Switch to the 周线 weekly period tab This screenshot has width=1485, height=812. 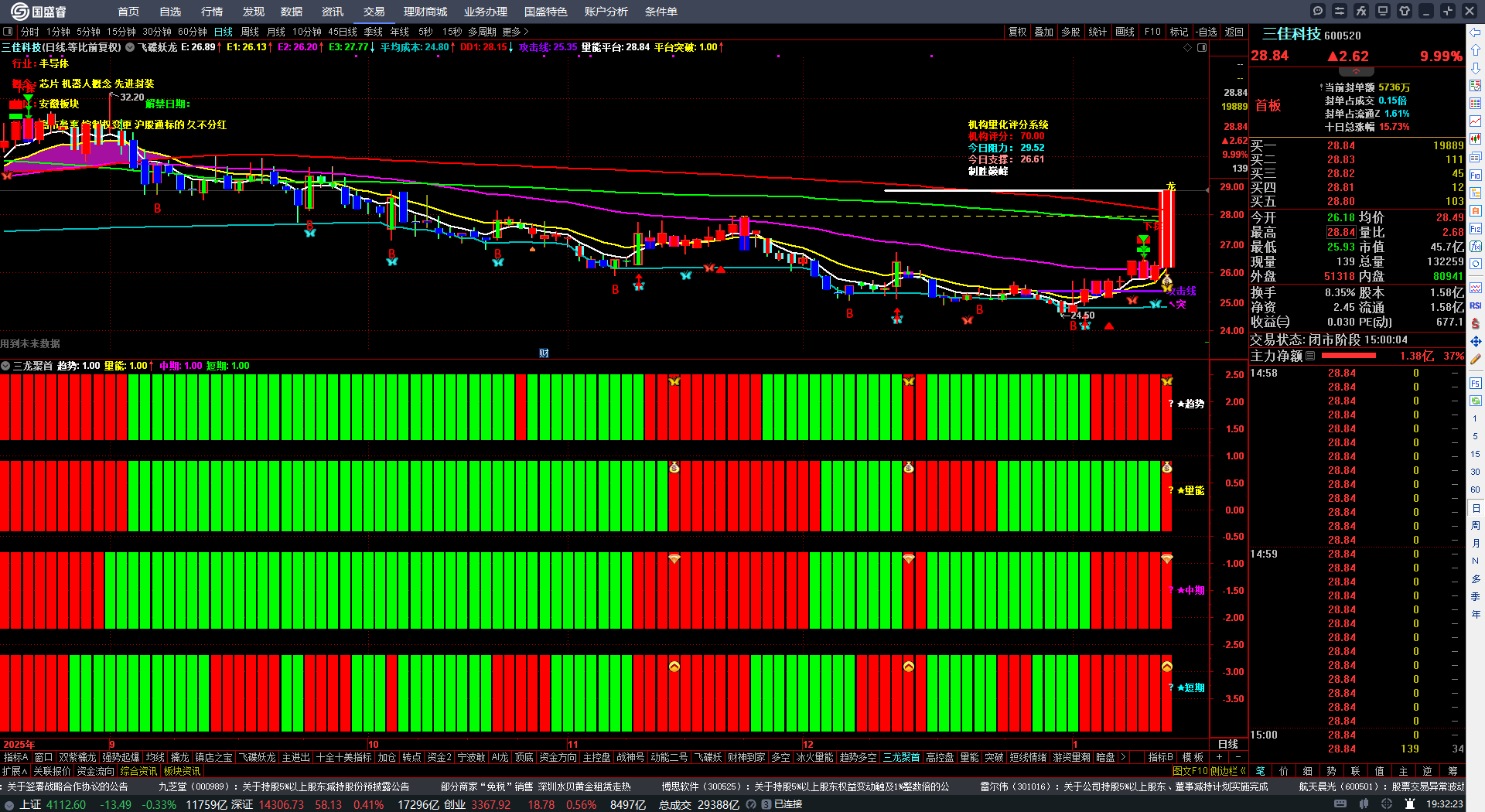tap(250, 32)
